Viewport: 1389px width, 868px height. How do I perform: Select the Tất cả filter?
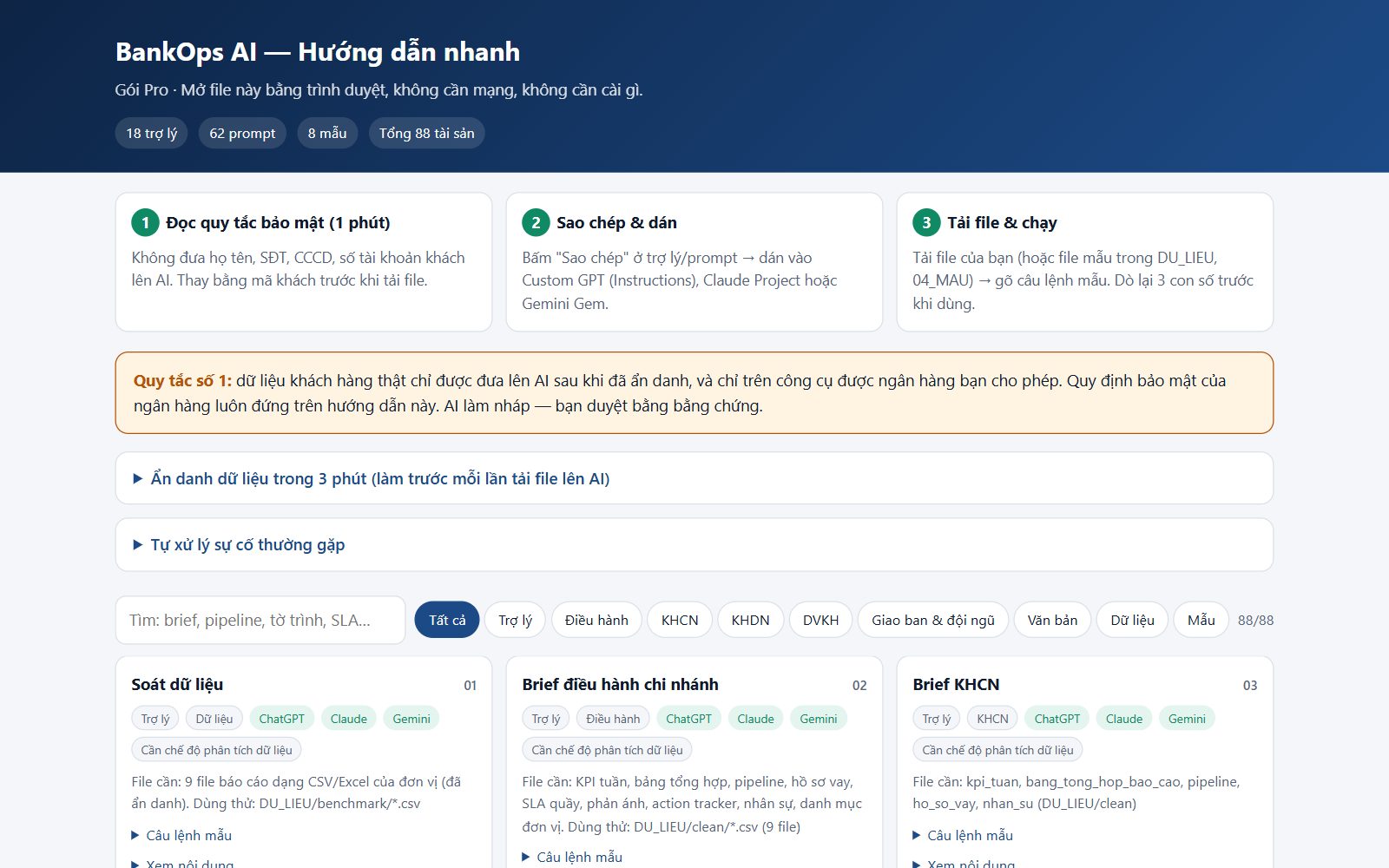point(447,620)
